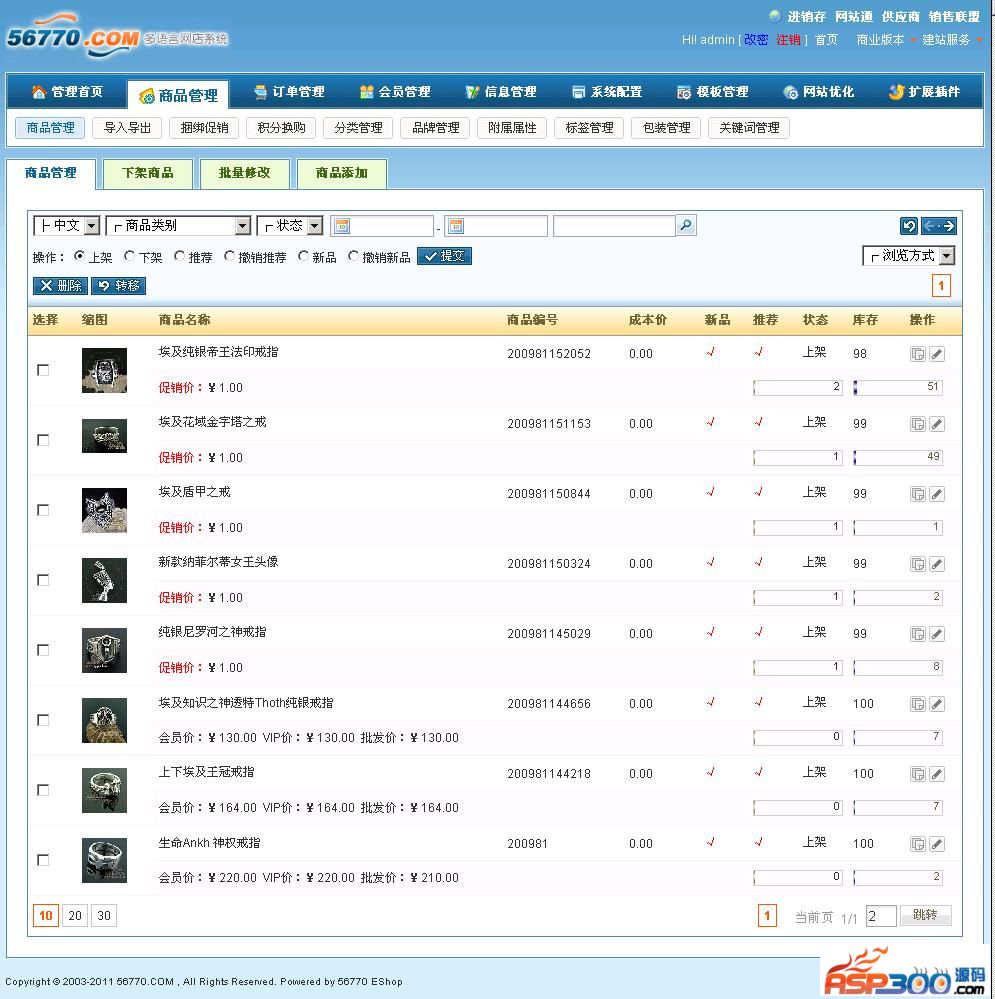
Task: Copy product 埃及纯银帝王法印戒指 icon
Action: [x=917, y=354]
